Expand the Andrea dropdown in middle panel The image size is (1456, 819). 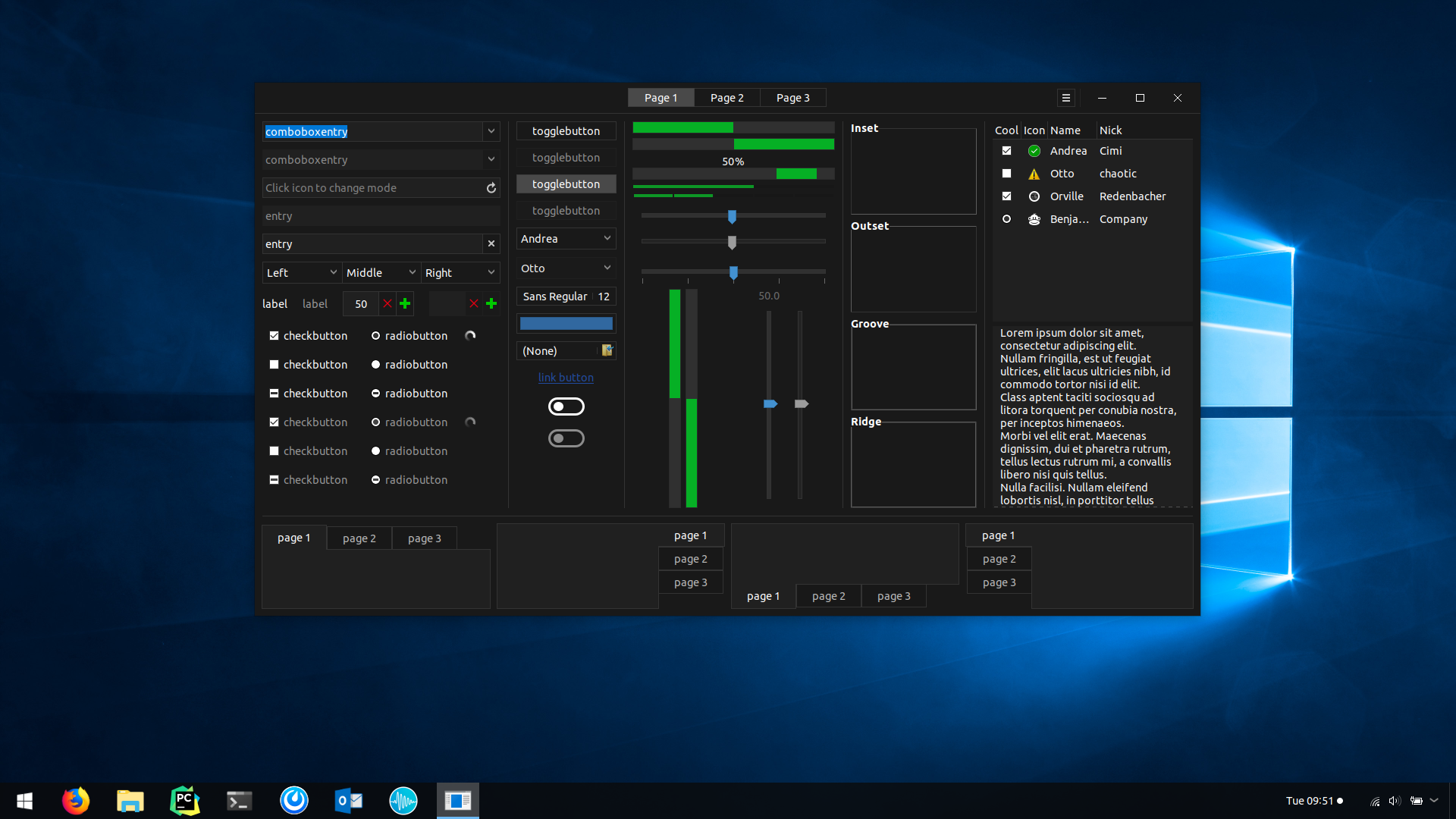coord(607,238)
